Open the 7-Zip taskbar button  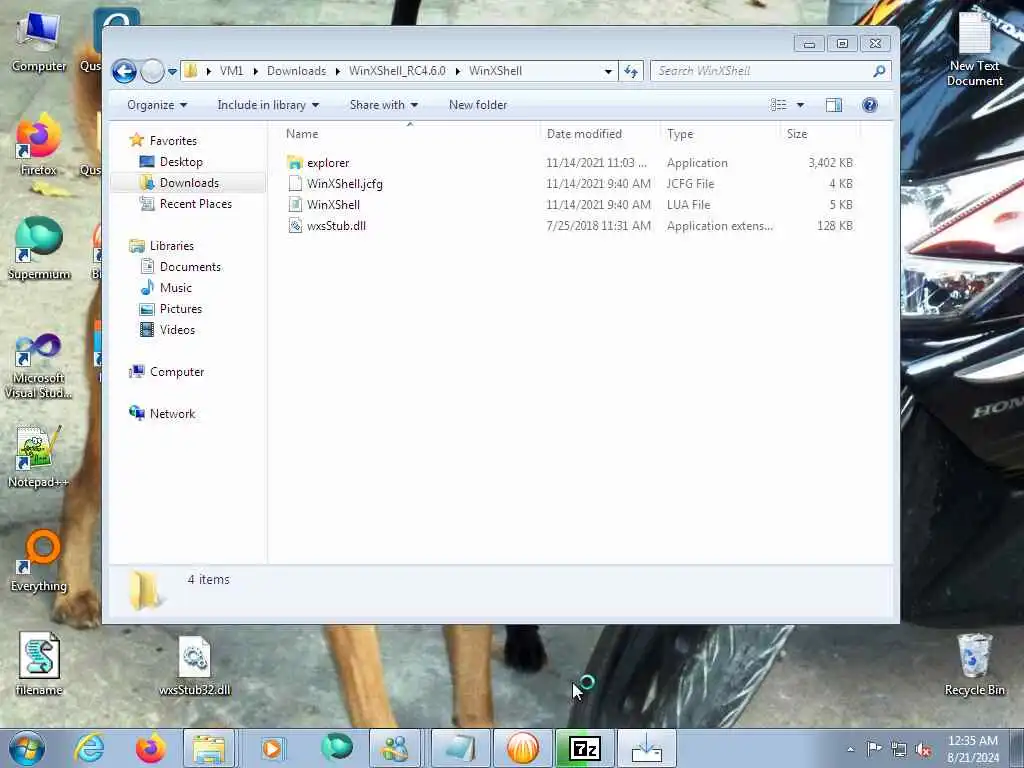584,748
